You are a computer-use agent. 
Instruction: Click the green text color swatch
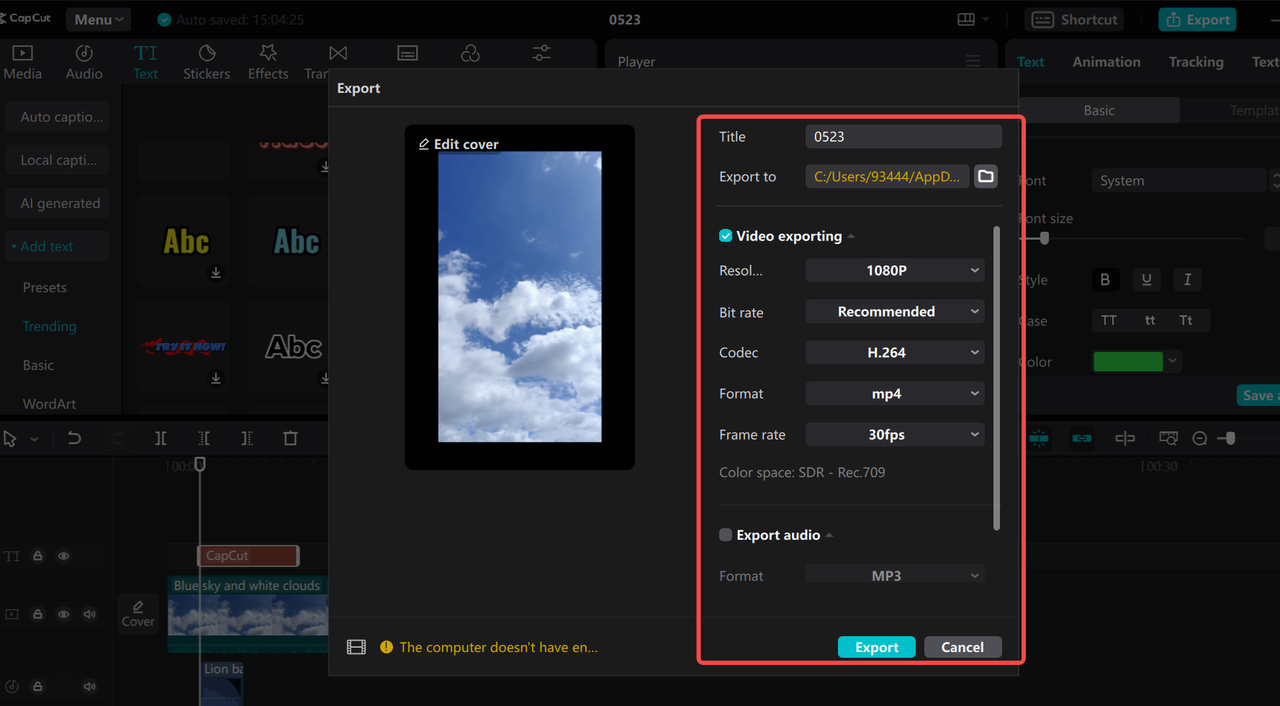tap(1128, 361)
